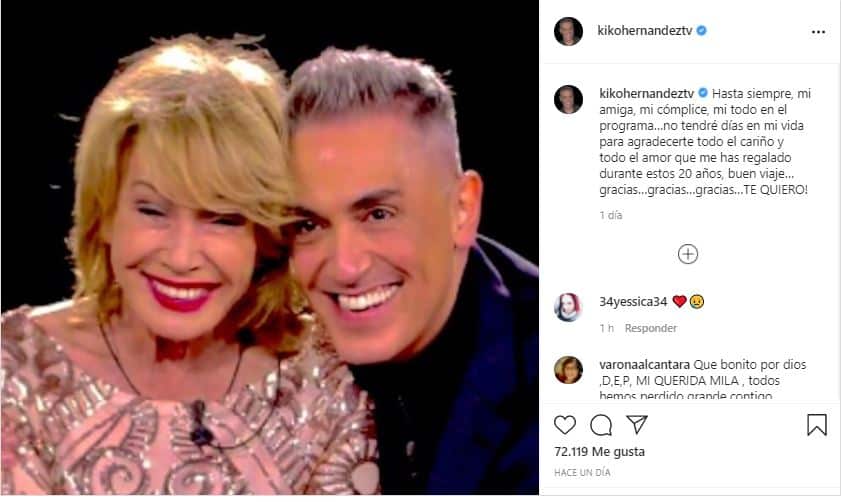Click verified badge next to caption username
Image resolution: width=841 pixels, height=502 pixels.
pos(703,93)
